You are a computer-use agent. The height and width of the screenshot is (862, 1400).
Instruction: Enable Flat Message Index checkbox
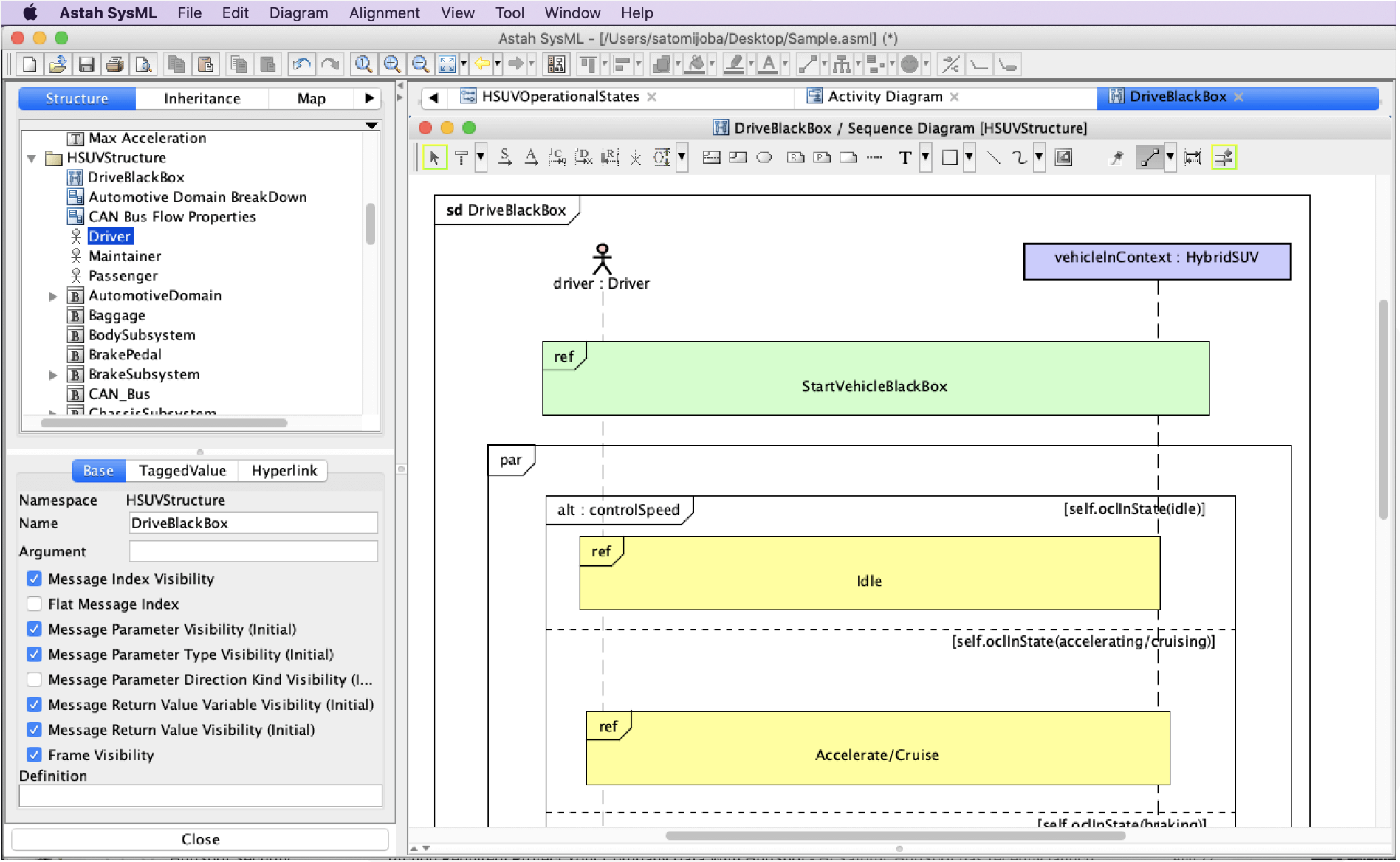tap(34, 604)
